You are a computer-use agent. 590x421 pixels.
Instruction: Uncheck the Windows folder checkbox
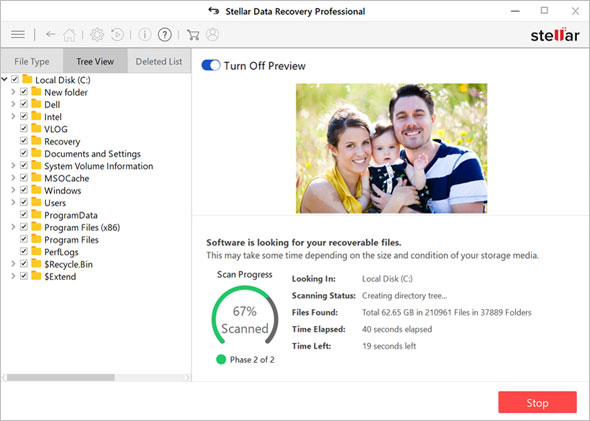24,190
